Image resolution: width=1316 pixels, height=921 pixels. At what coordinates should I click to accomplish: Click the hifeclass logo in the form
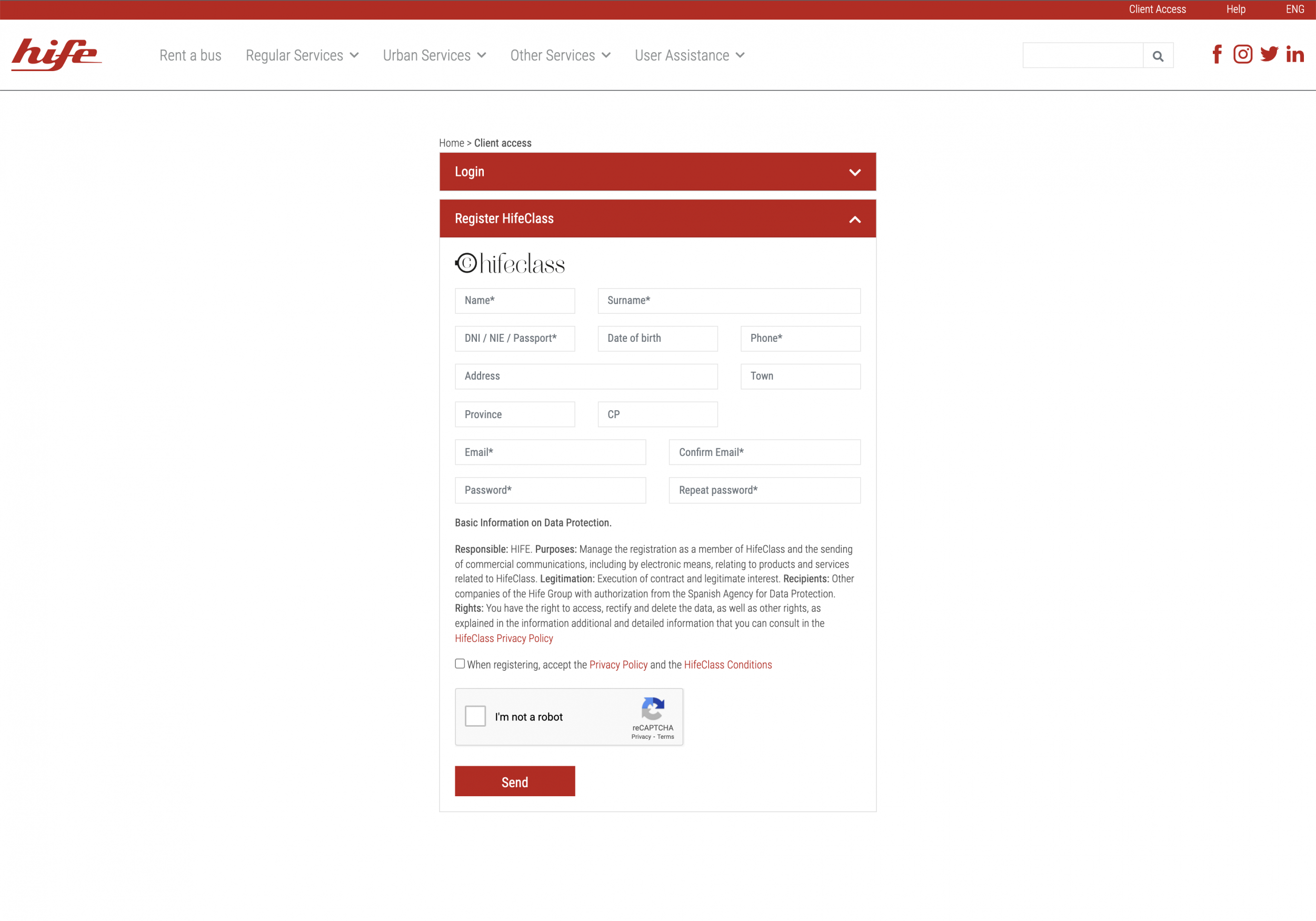click(x=510, y=264)
